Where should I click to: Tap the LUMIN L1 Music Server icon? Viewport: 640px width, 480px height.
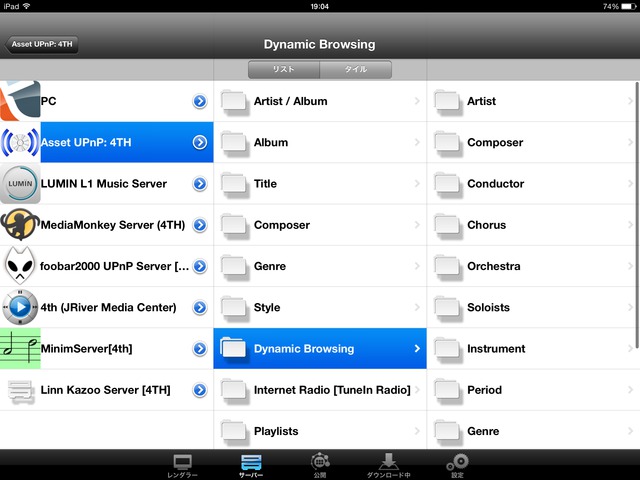click(20, 183)
